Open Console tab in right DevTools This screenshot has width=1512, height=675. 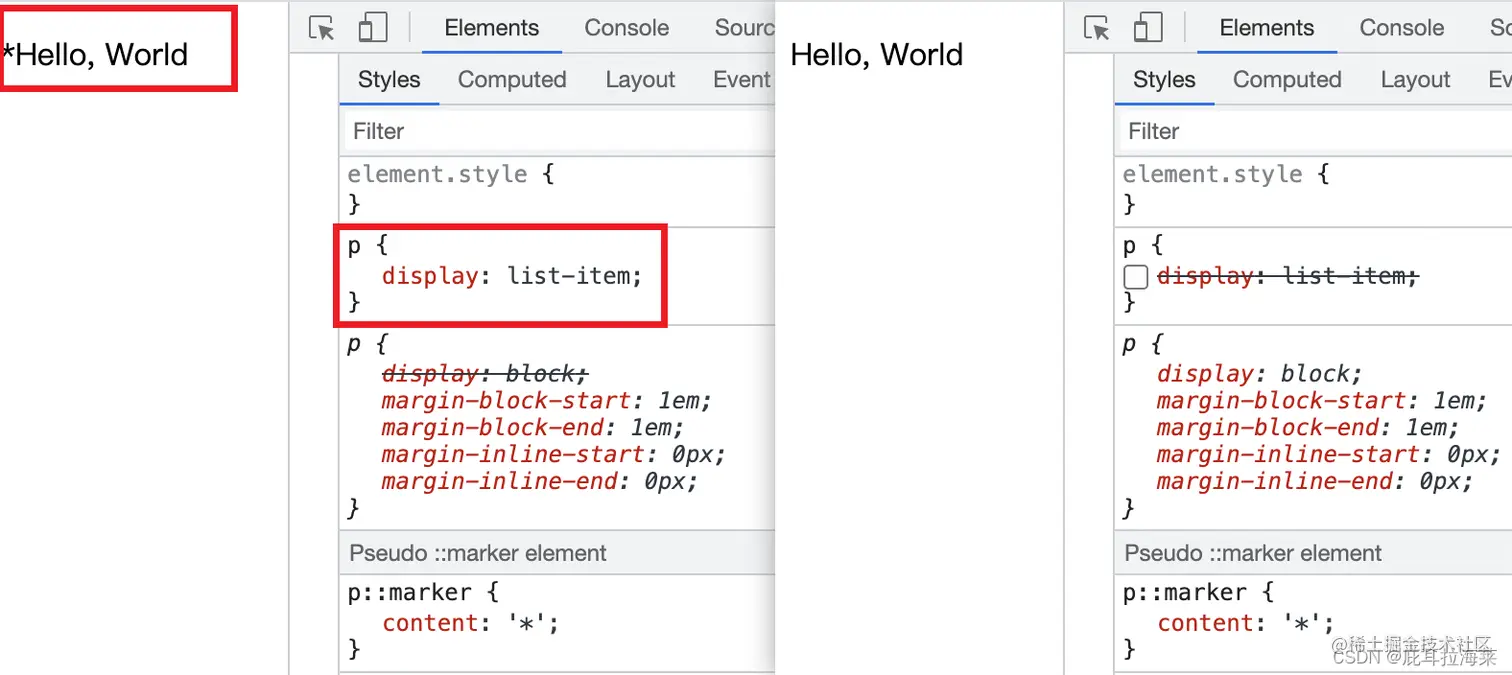coord(1402,28)
